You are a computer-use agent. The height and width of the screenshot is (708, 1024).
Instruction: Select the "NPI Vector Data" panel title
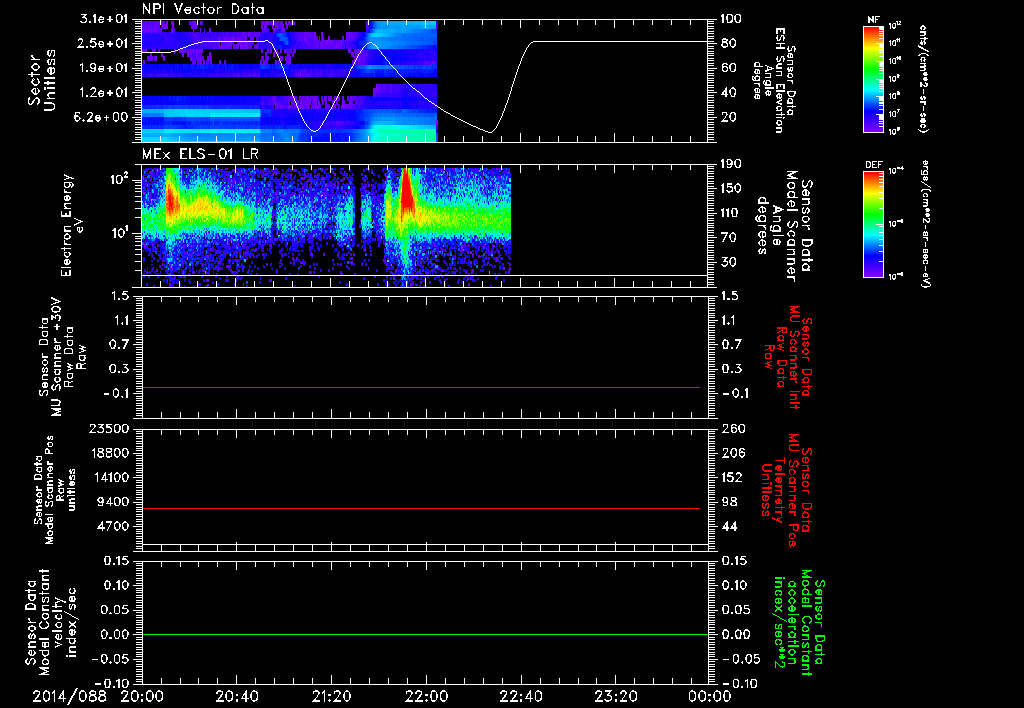[203, 9]
